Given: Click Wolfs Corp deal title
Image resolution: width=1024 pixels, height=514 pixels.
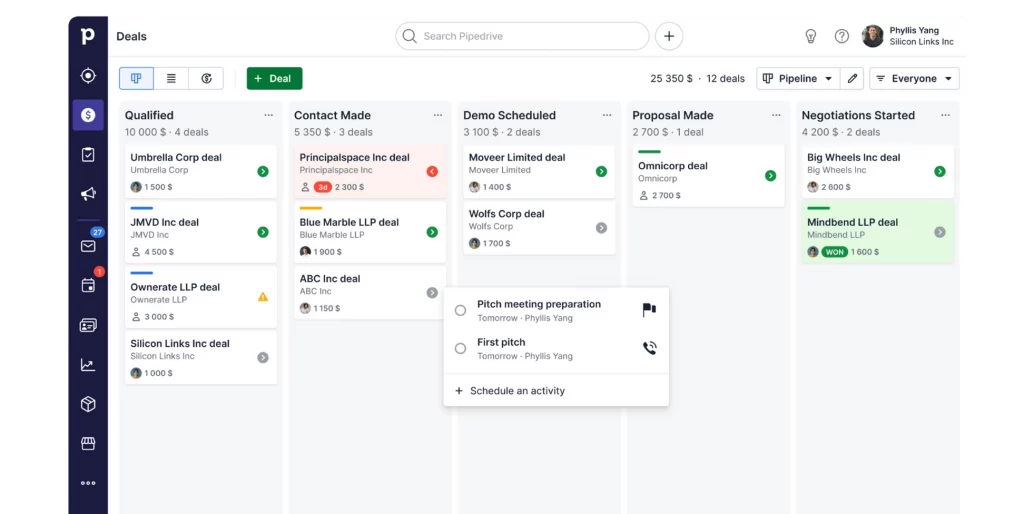Looking at the screenshot, I should tap(507, 214).
